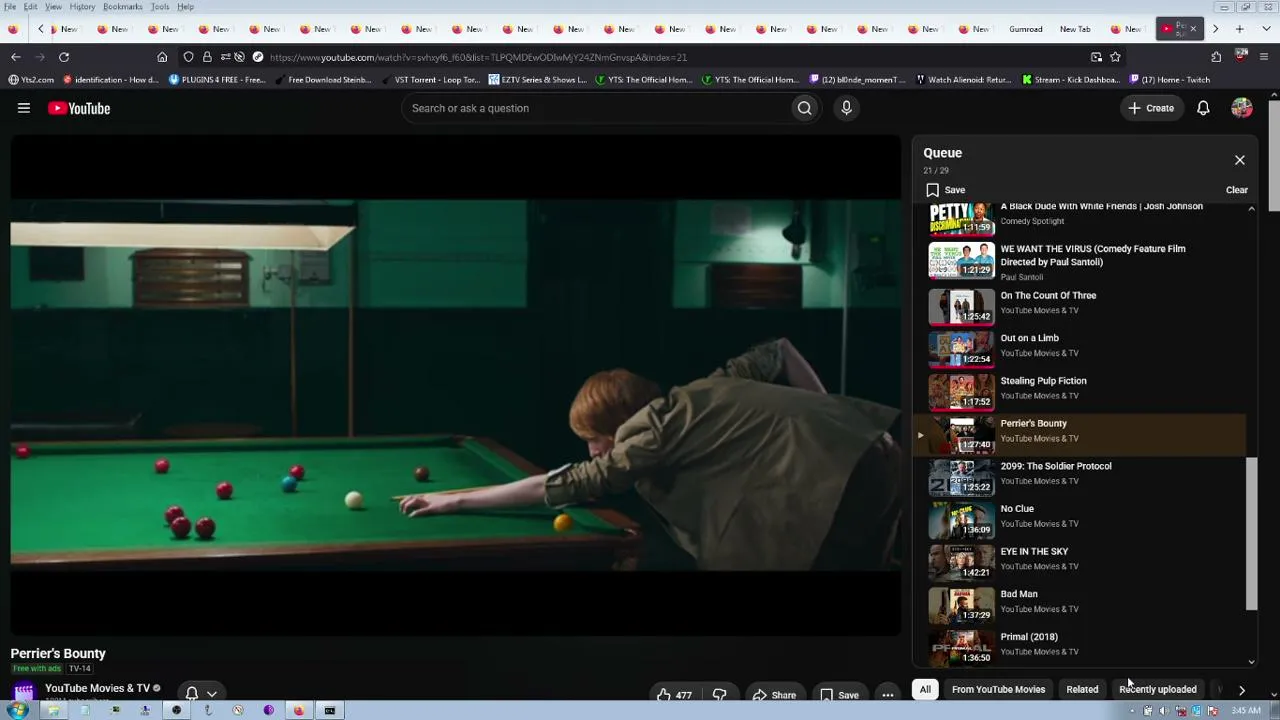This screenshot has width=1280, height=720.
Task: Click the taskbar clock showing 3:45 AM
Action: (1246, 711)
